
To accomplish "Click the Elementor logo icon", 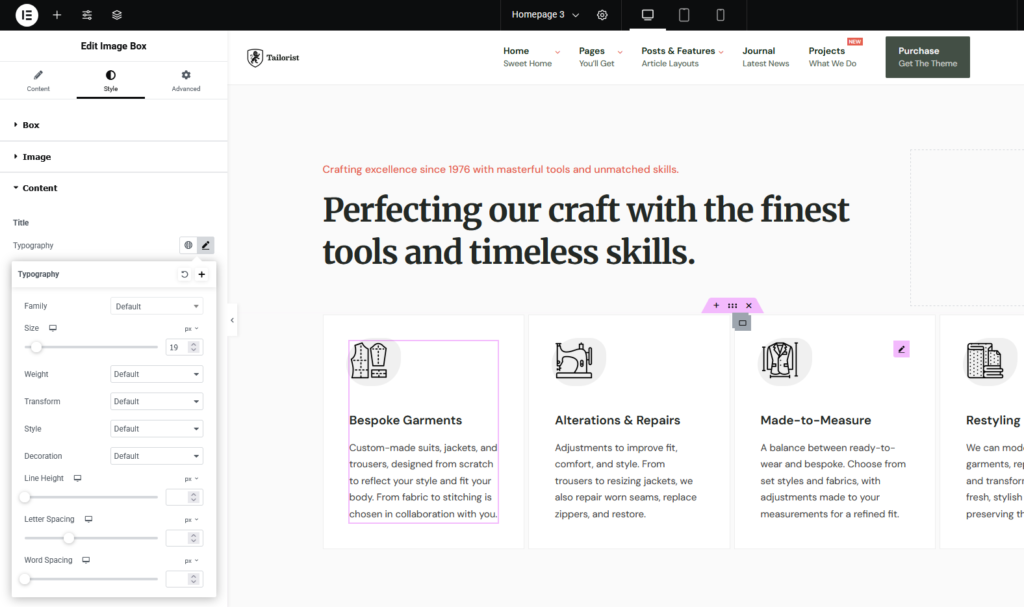I will (x=27, y=14).
